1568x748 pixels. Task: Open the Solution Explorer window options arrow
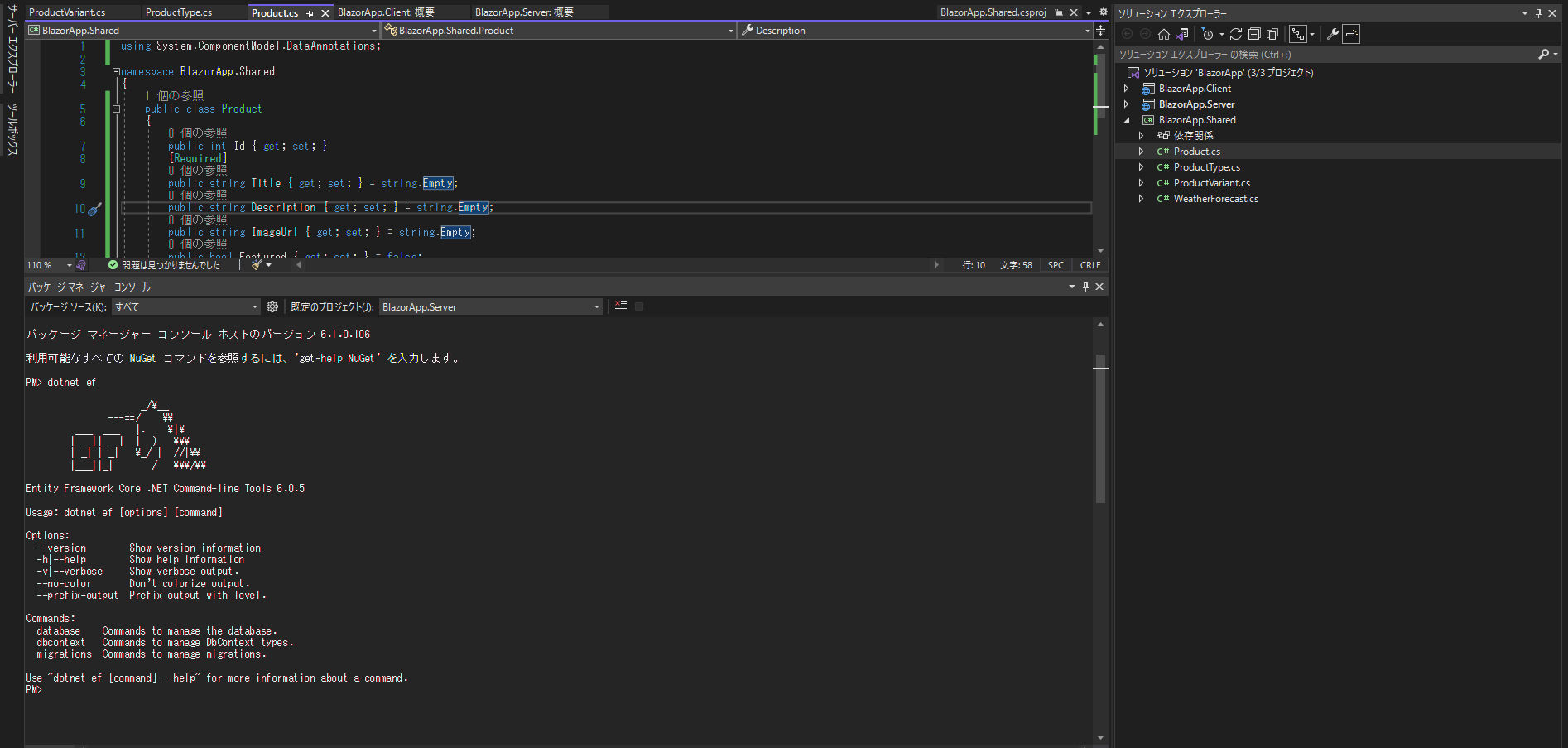1525,13
